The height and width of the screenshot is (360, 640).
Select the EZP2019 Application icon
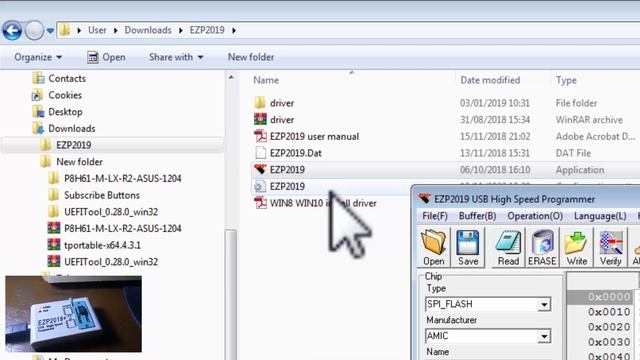tap(260, 169)
